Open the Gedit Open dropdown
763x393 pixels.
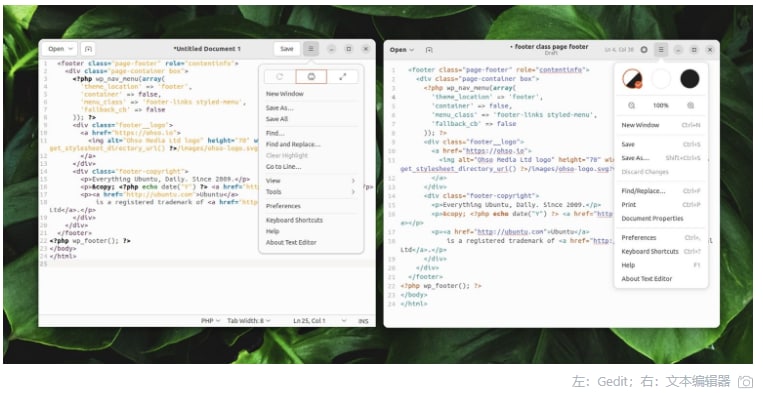point(60,49)
